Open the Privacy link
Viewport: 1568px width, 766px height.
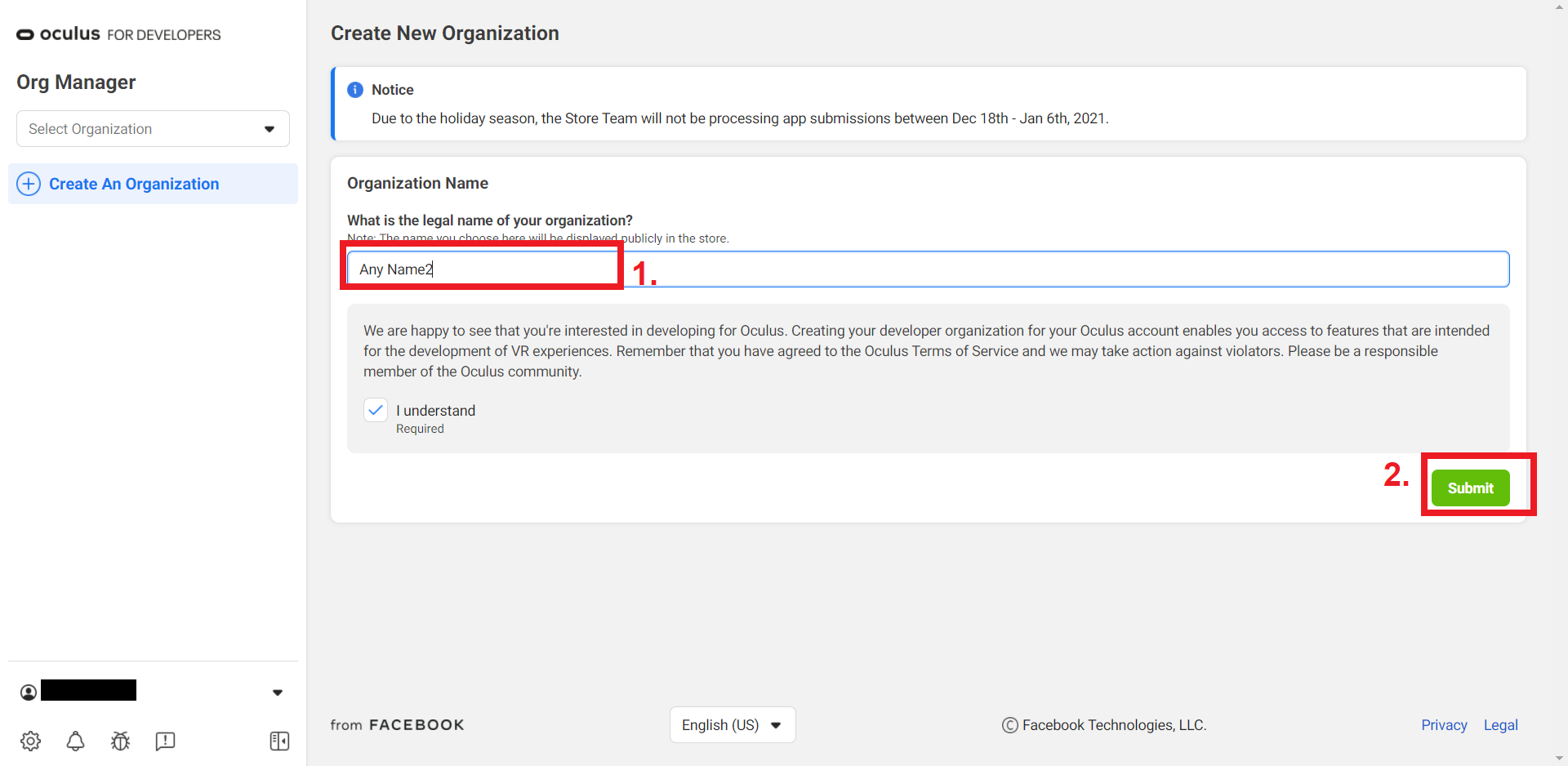coord(1443,725)
